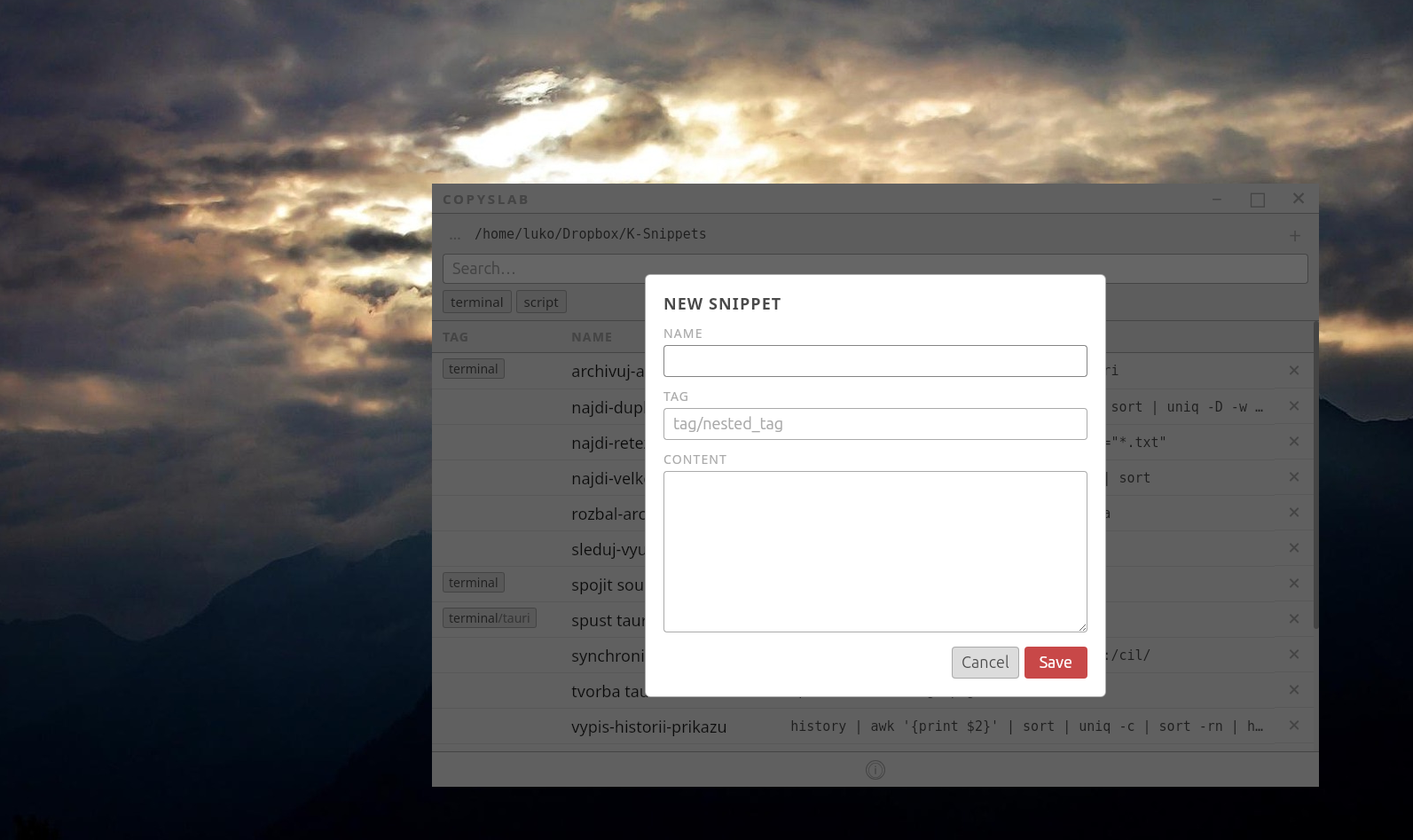
Task: Click the X icon on the sort row
Action: [1293, 477]
